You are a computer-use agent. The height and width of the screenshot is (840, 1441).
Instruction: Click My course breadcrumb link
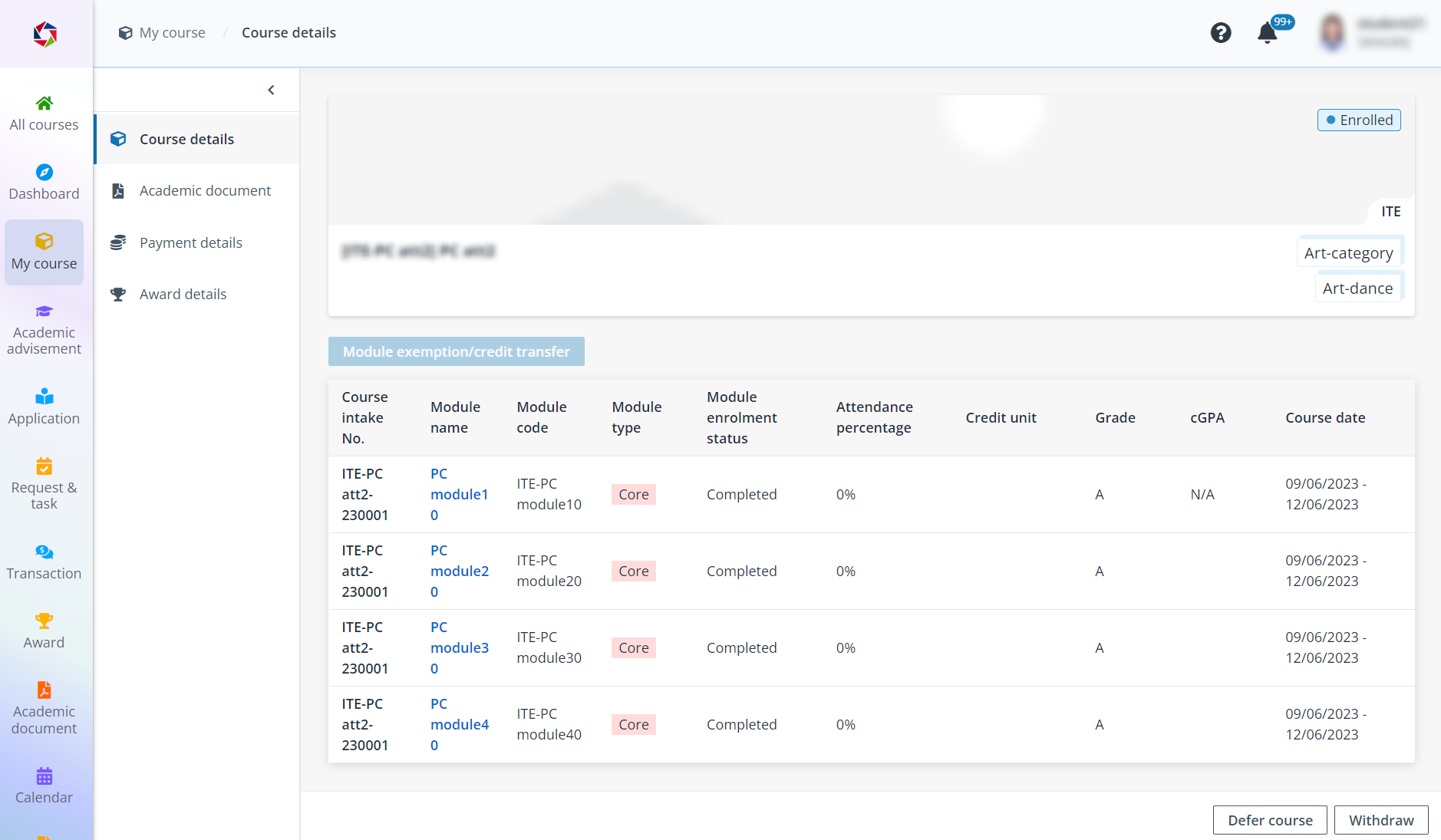click(172, 33)
